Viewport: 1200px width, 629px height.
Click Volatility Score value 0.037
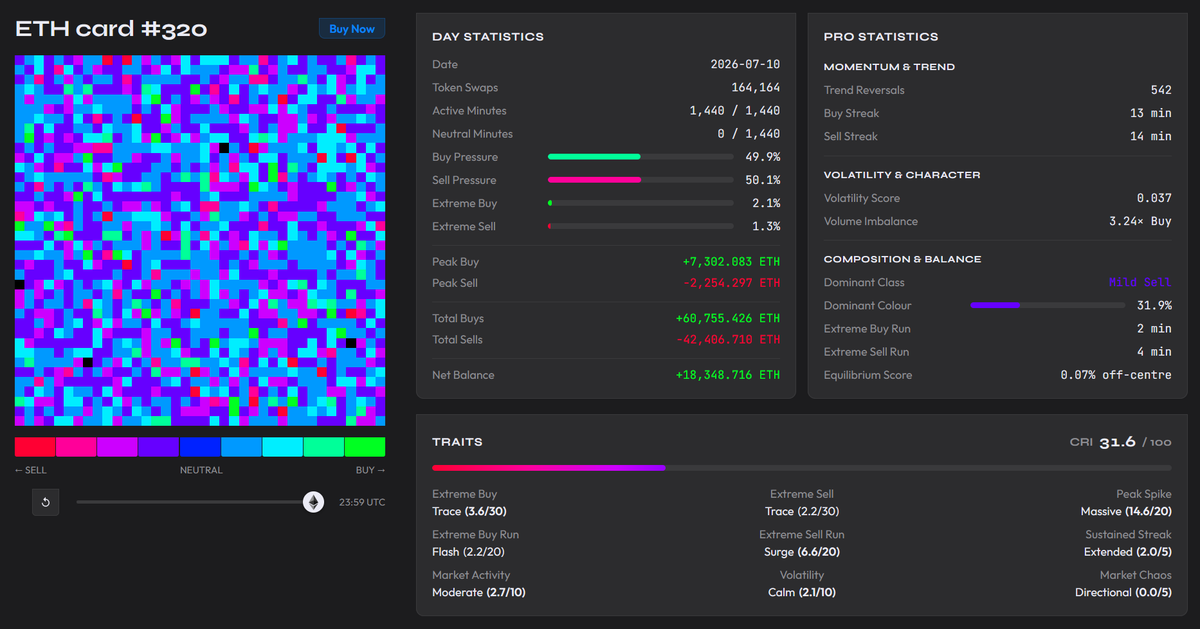pyautogui.click(x=1154, y=198)
